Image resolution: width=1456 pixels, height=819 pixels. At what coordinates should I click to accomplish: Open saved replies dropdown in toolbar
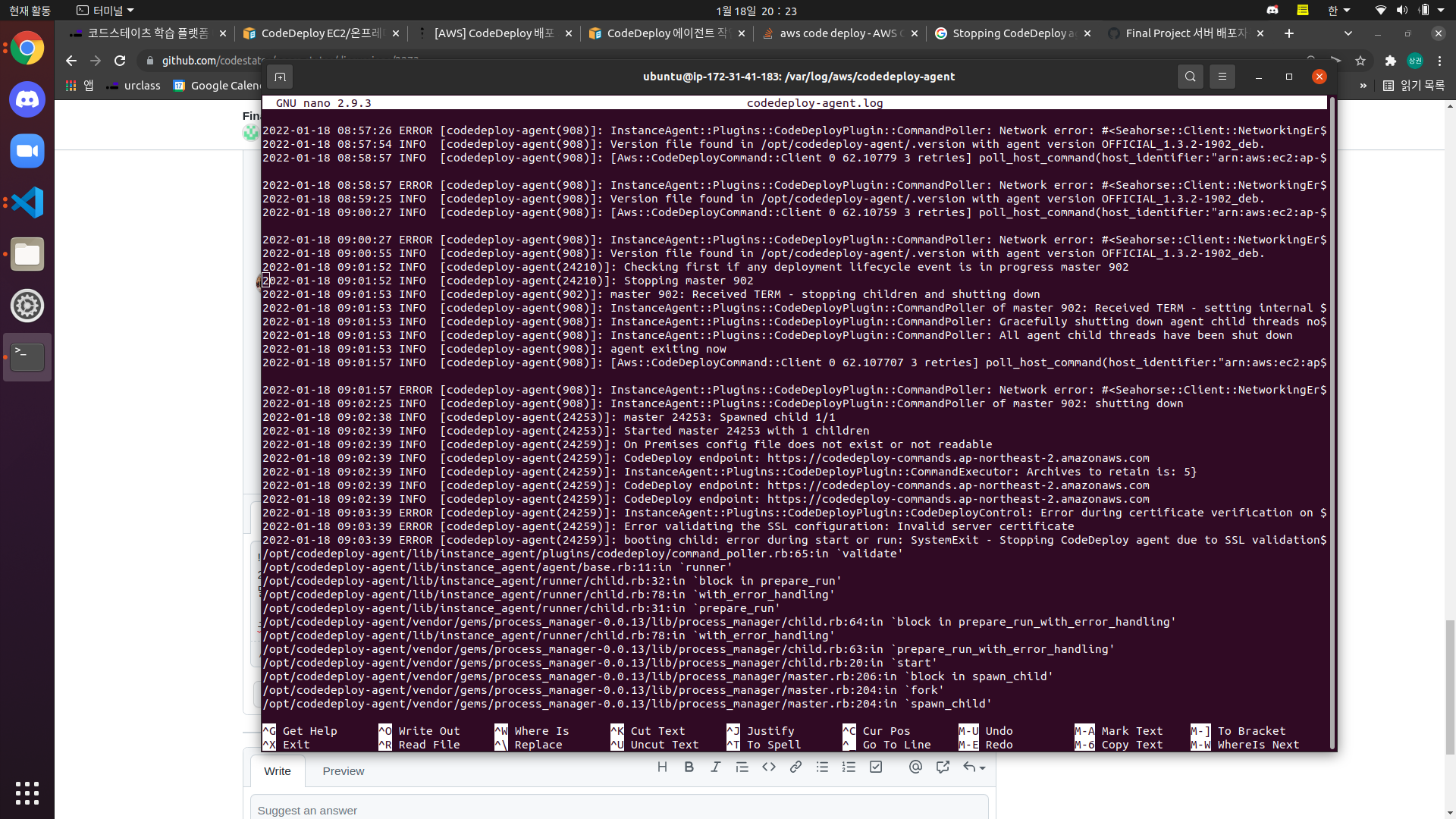(x=974, y=767)
